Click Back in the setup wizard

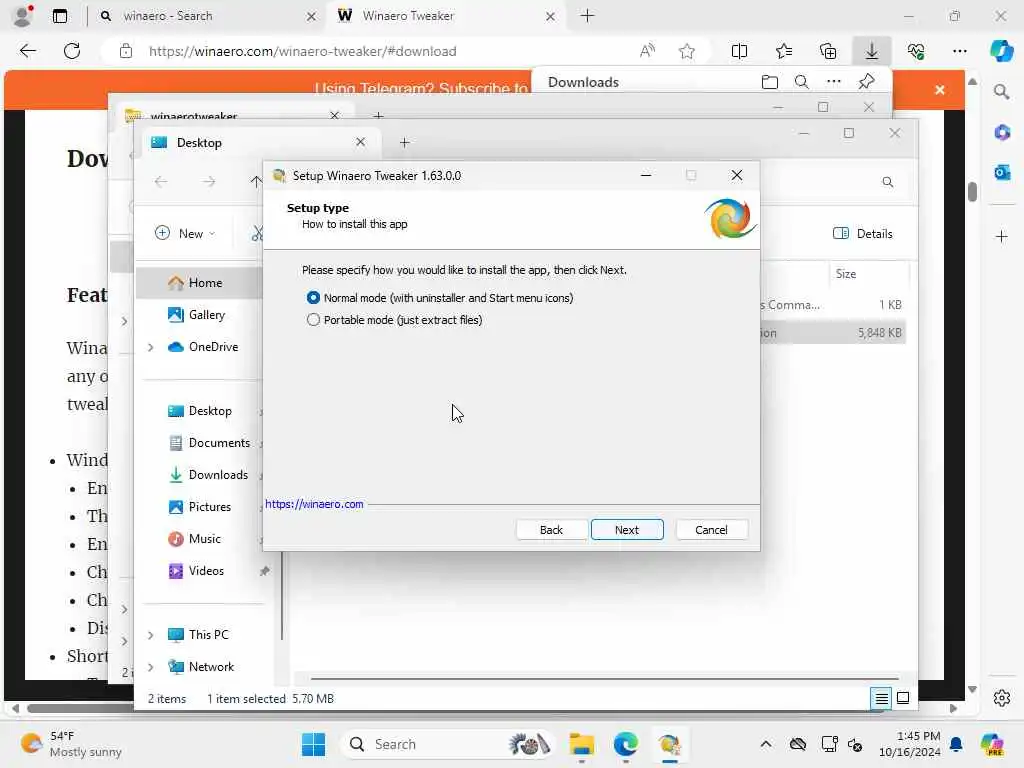coord(551,530)
